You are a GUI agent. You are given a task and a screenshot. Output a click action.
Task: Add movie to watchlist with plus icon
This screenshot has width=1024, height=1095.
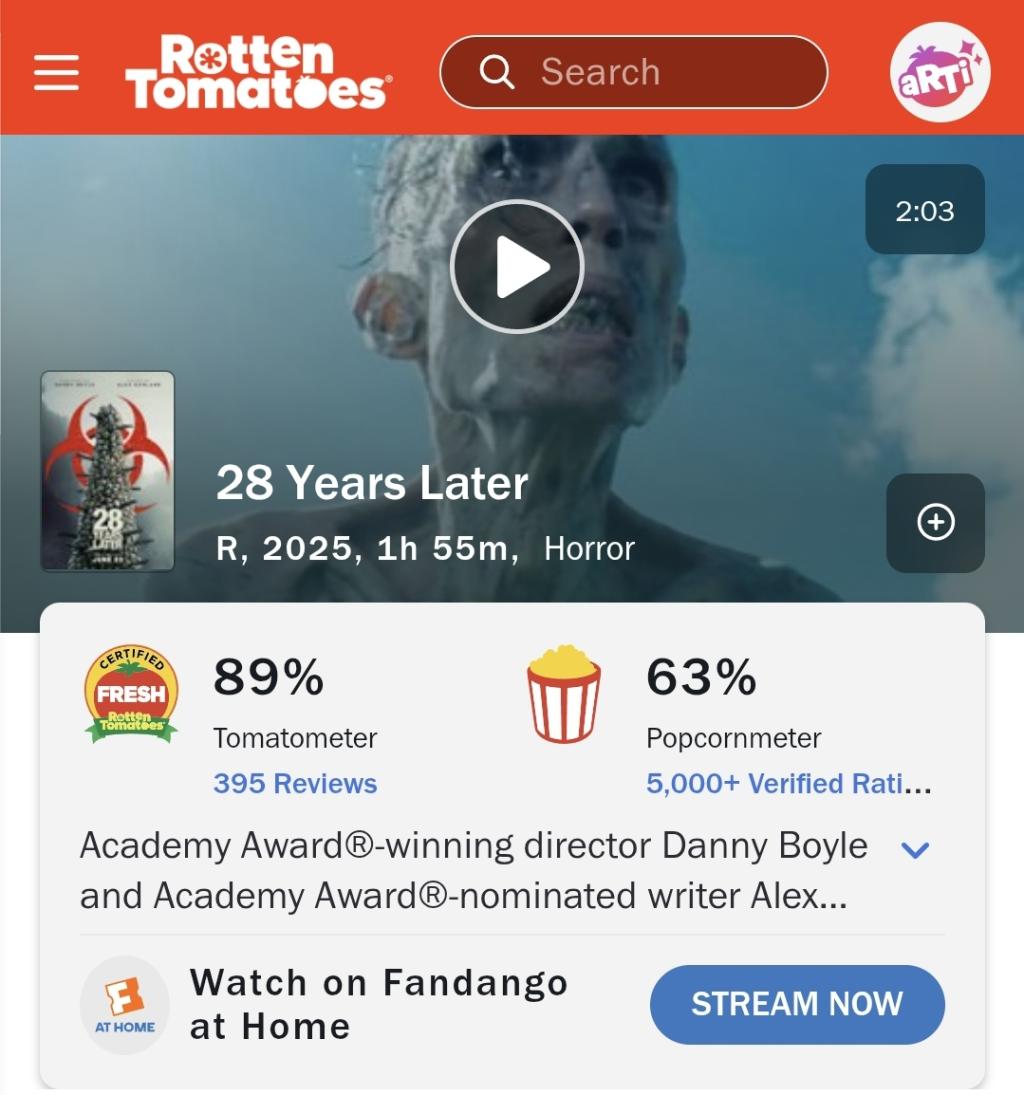935,522
